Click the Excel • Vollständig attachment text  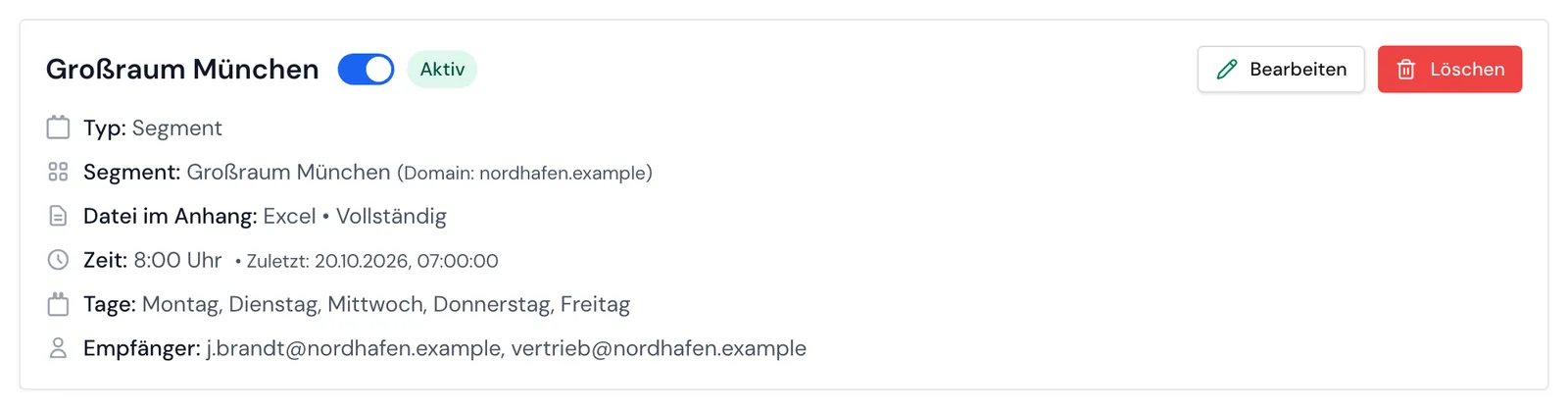point(355,216)
